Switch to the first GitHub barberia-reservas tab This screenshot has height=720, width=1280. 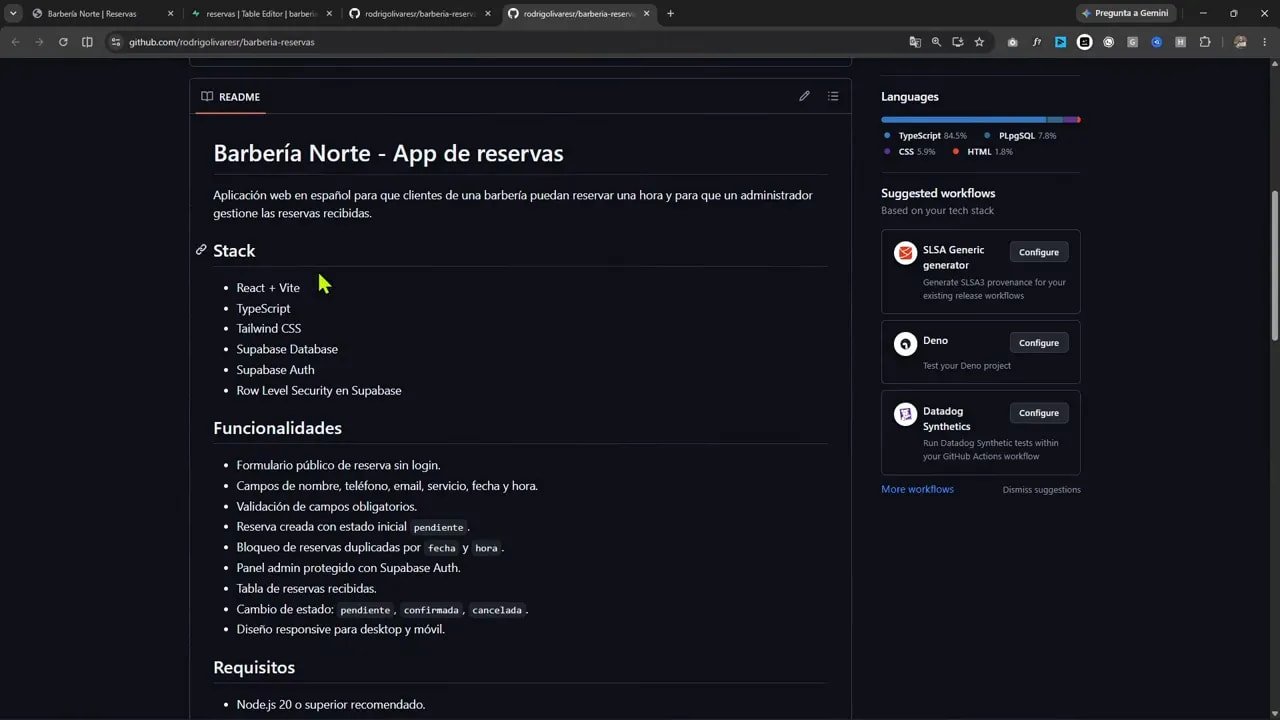(x=420, y=13)
